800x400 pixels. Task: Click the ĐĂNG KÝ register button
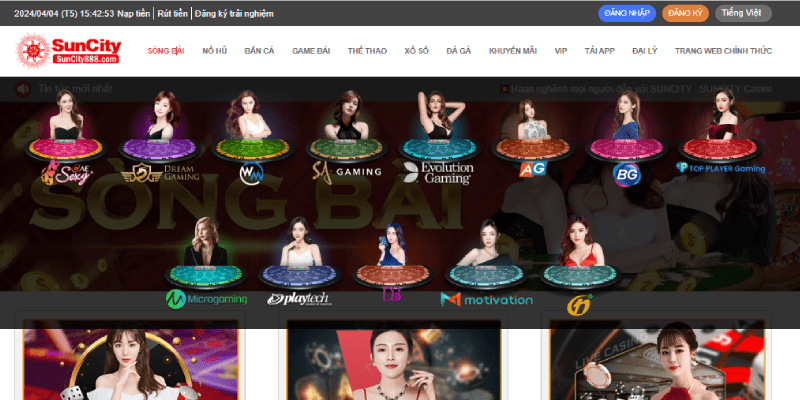(x=685, y=13)
